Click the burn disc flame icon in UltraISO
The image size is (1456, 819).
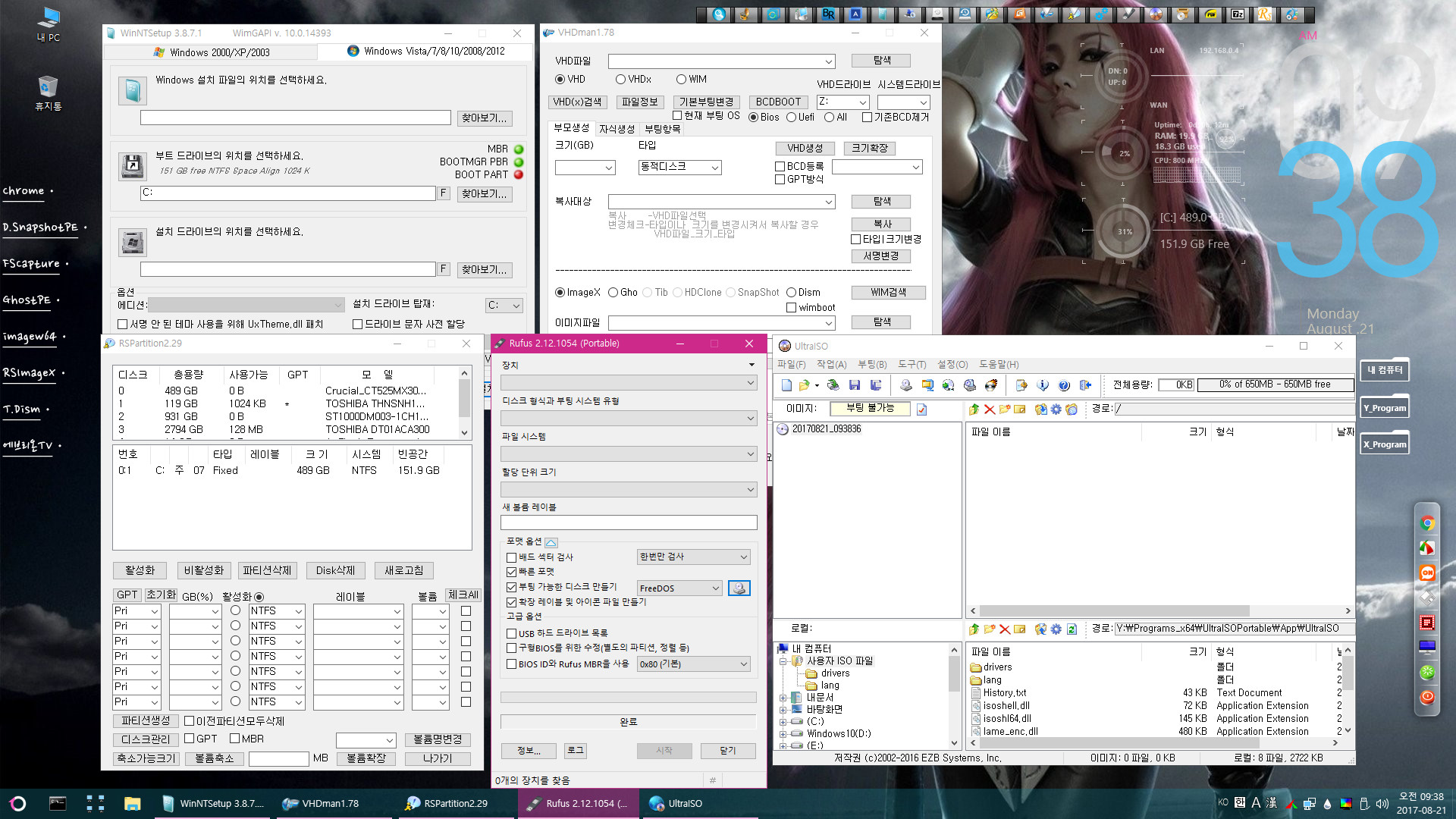pos(990,385)
